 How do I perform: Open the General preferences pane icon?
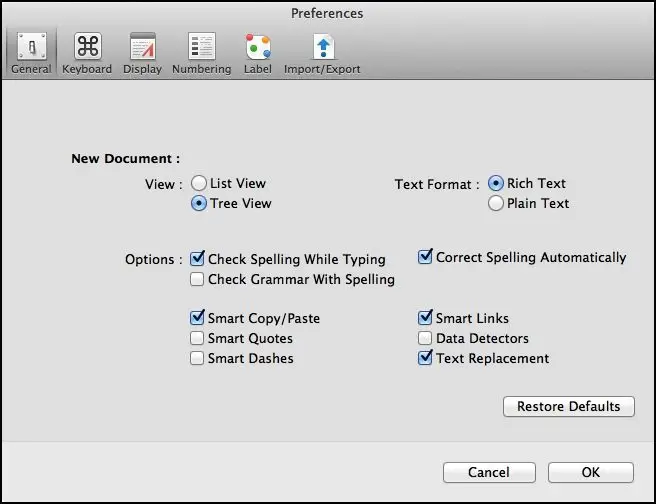pyautogui.click(x=31, y=46)
